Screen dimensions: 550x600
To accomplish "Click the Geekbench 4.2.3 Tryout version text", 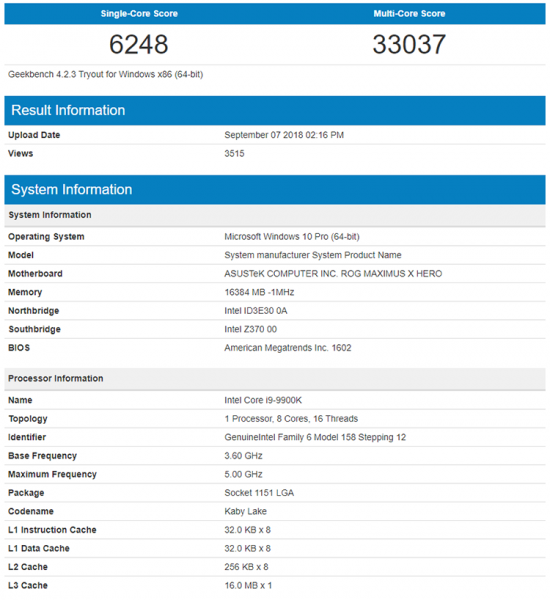I will click(105, 74).
